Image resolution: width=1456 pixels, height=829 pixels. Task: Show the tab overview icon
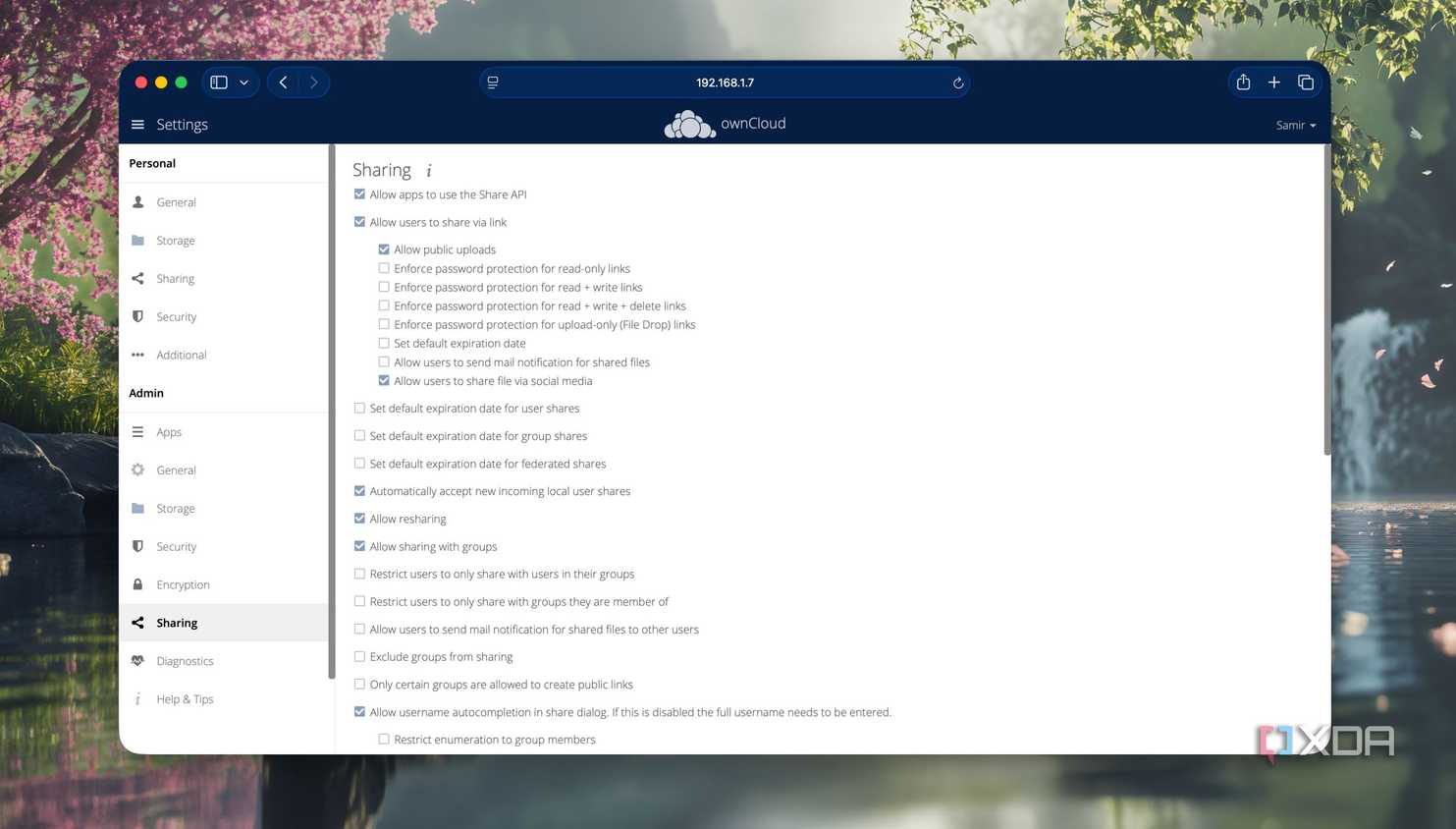[x=1306, y=83]
